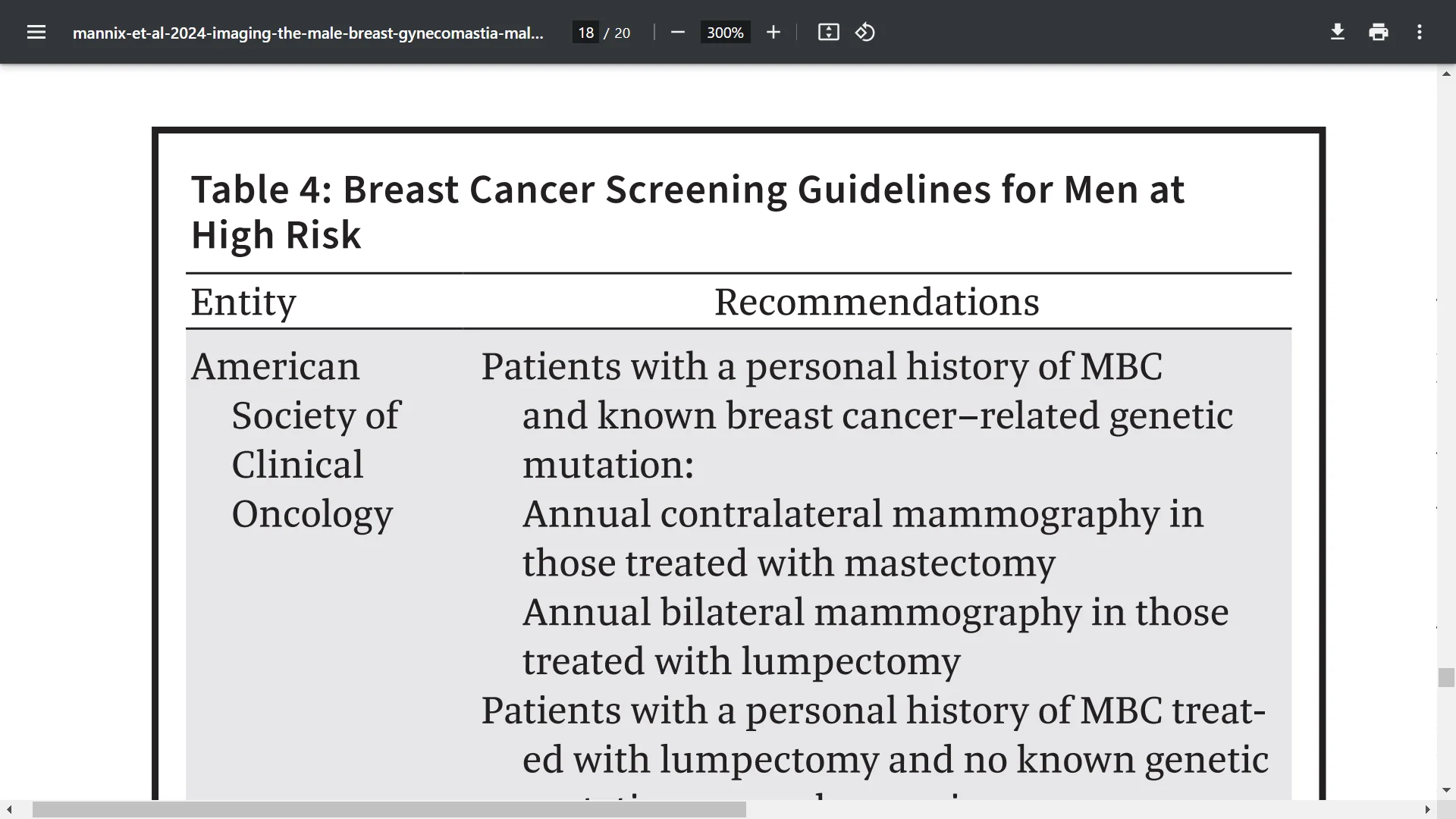Image resolution: width=1456 pixels, height=819 pixels.
Task: Click the word Oncology
Action: [312, 515]
